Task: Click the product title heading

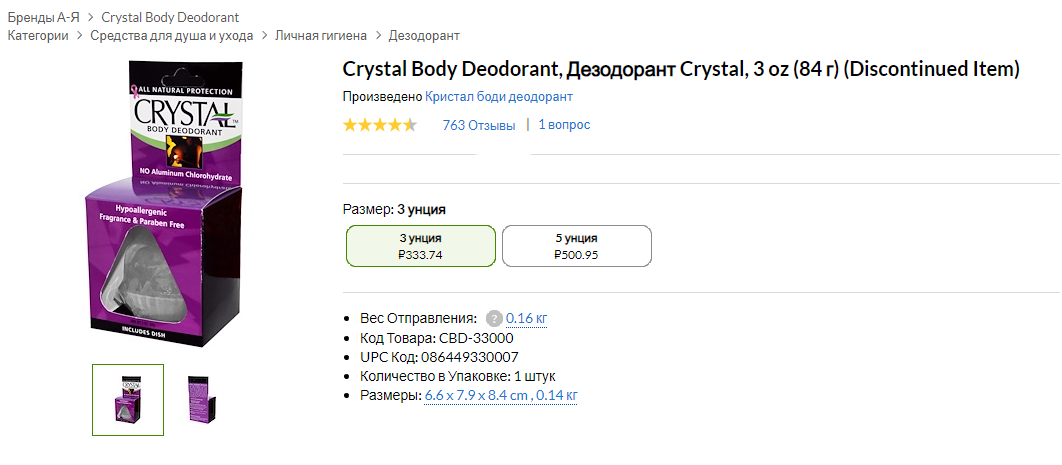Action: click(x=681, y=69)
